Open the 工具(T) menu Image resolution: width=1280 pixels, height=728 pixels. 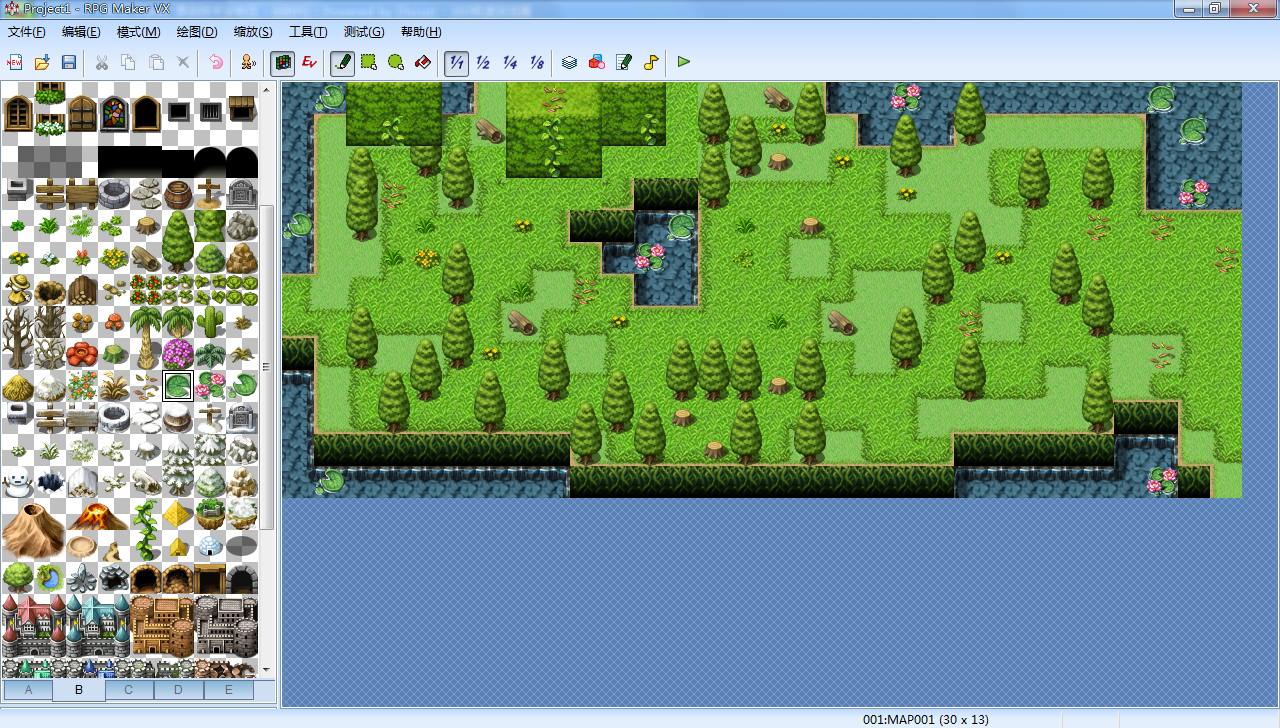pyautogui.click(x=308, y=32)
